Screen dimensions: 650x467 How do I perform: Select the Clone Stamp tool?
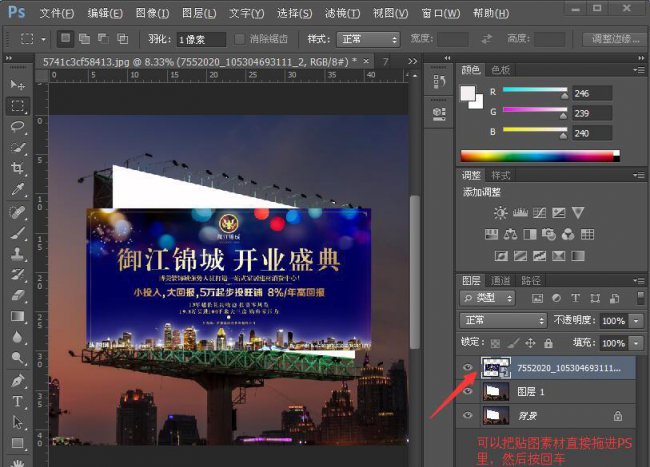coord(17,254)
